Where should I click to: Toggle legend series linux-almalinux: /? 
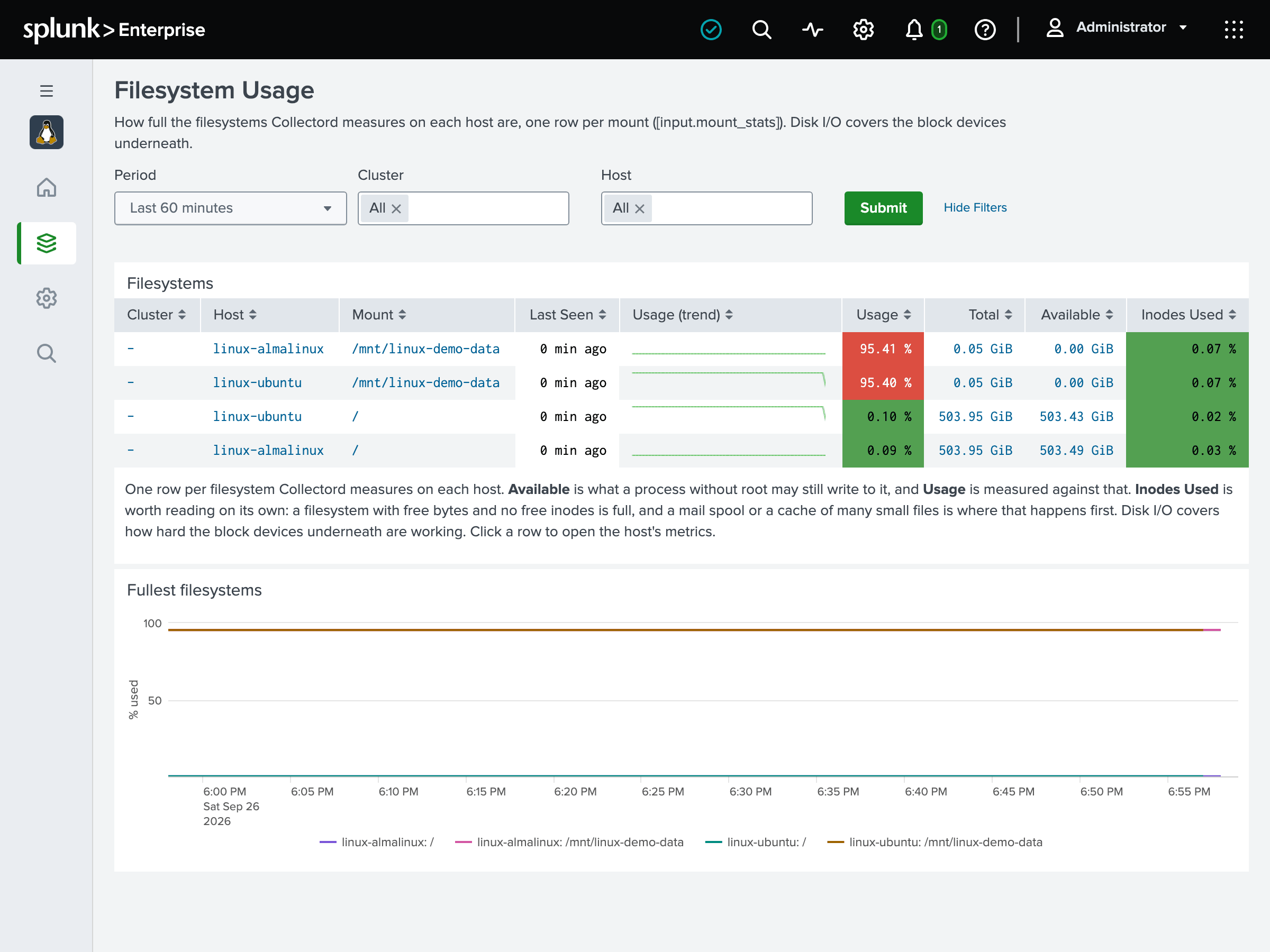pyautogui.click(x=377, y=842)
